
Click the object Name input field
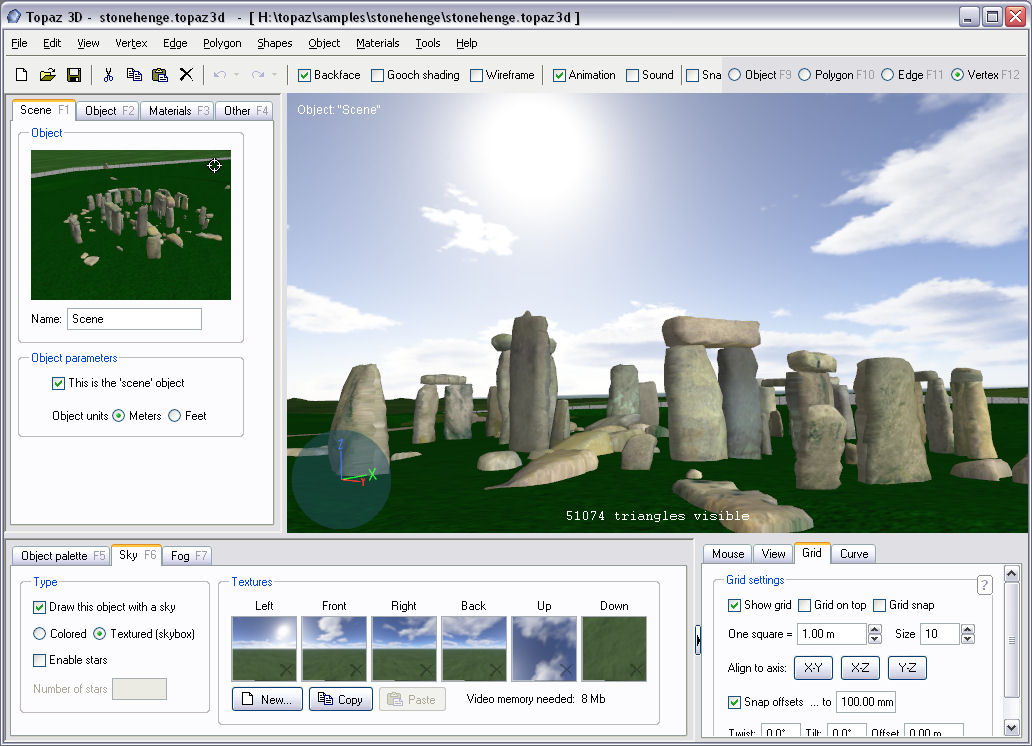pos(134,319)
